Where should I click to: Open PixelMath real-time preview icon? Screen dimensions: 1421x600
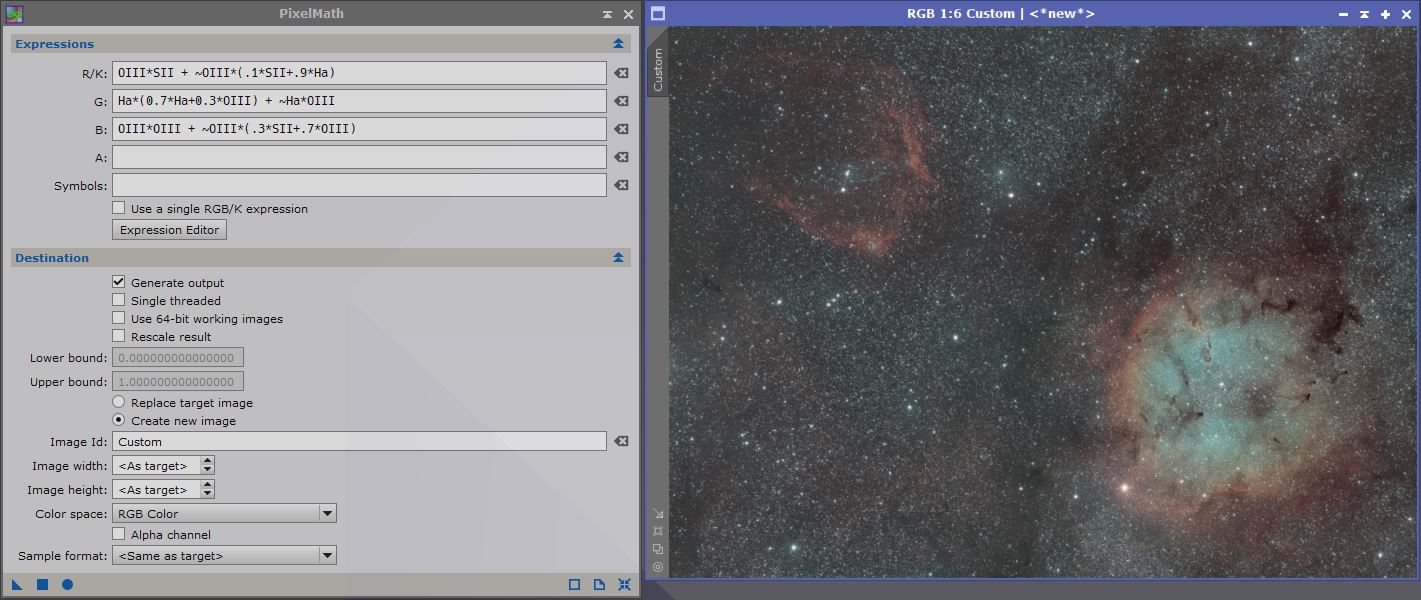click(573, 585)
